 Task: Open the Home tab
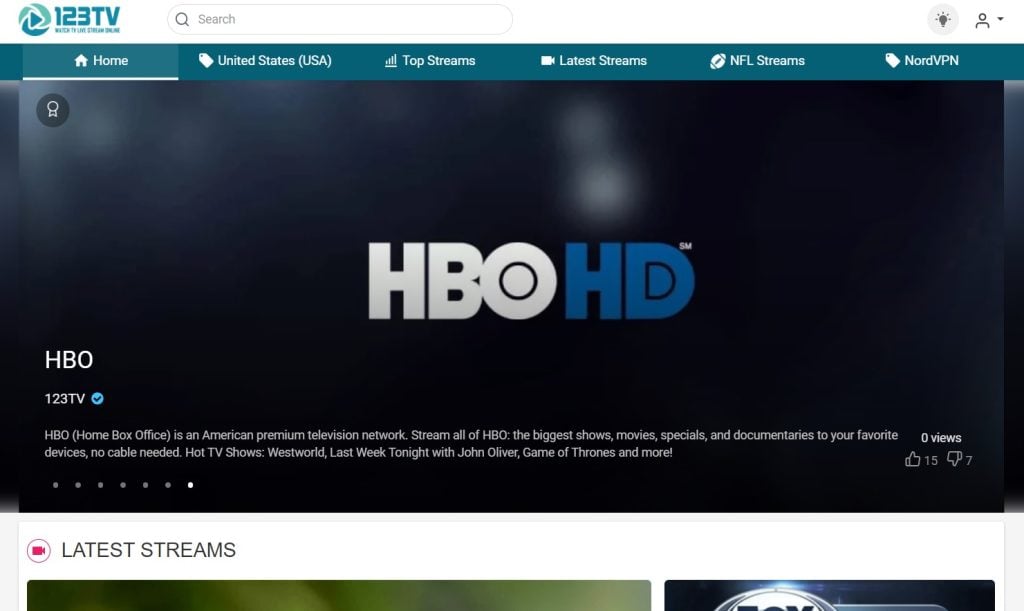101,61
